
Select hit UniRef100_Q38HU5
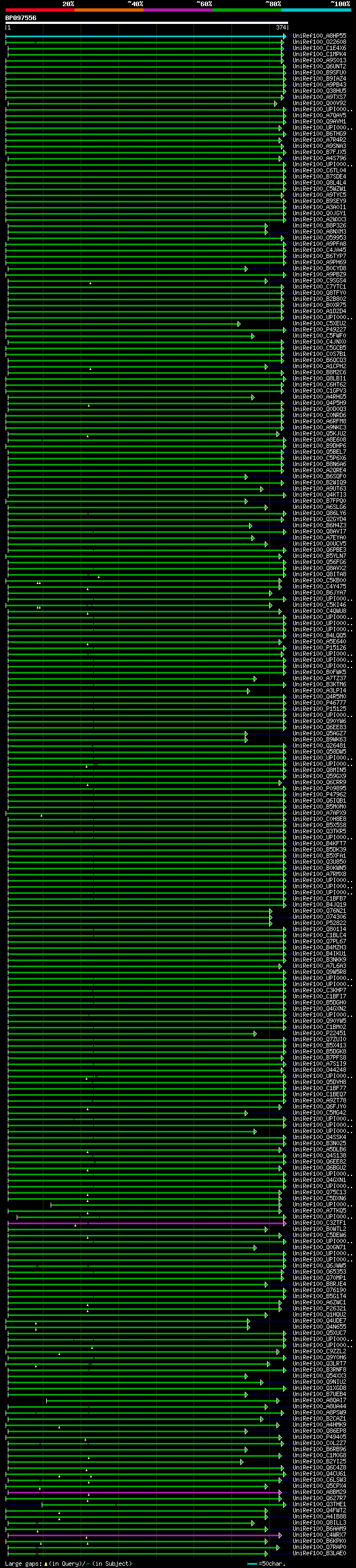point(319,91)
